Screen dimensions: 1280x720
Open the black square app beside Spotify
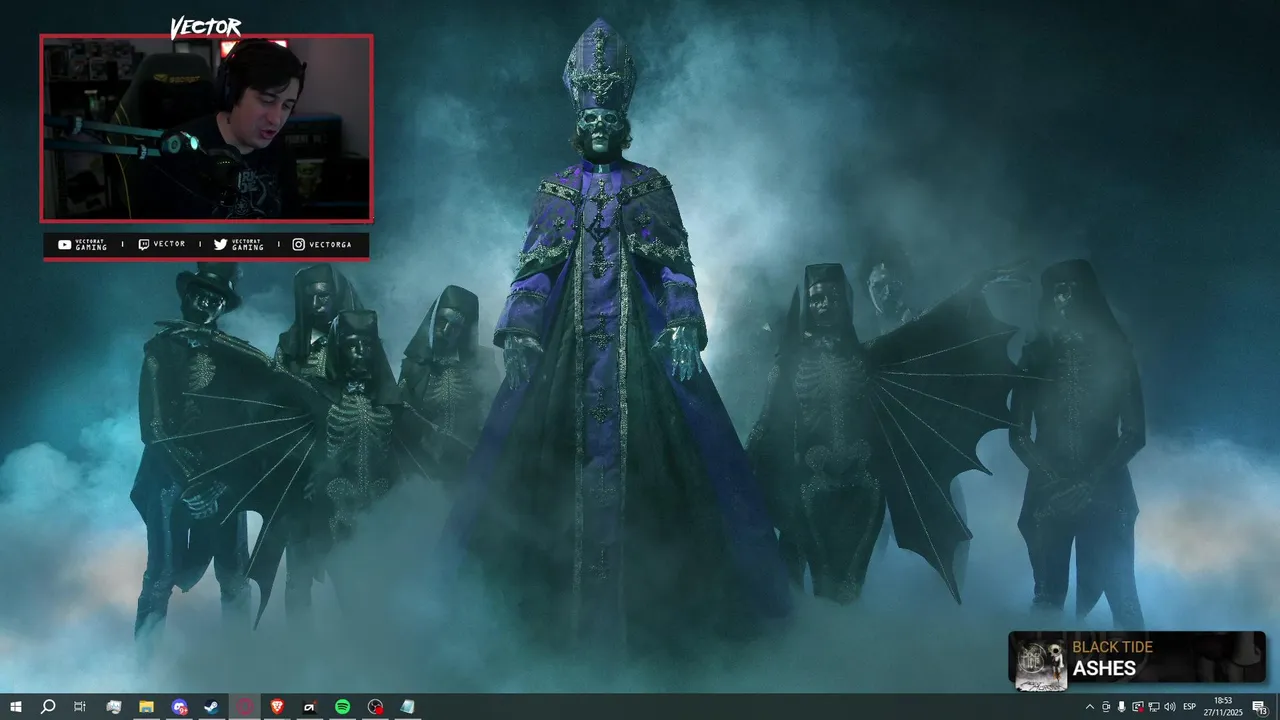coord(310,707)
